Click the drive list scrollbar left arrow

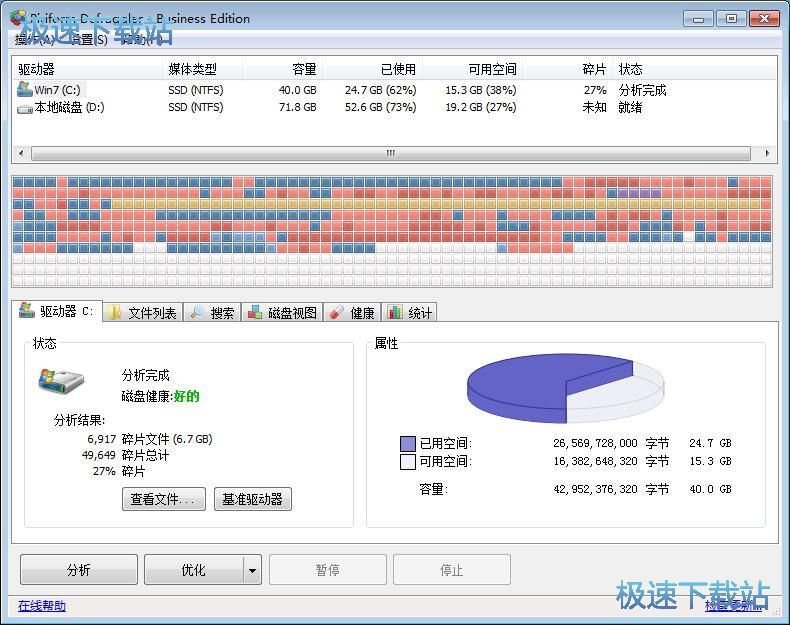point(21,153)
